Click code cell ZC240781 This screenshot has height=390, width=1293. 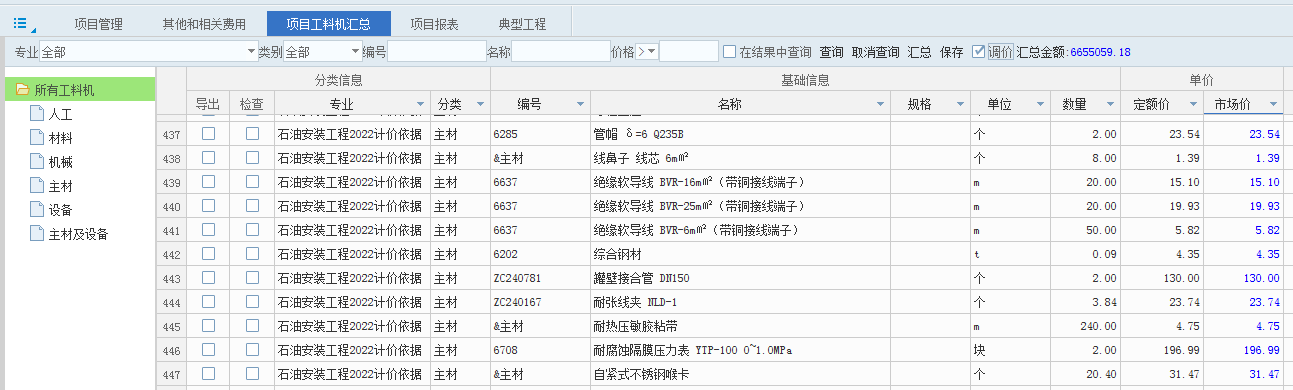pos(540,278)
